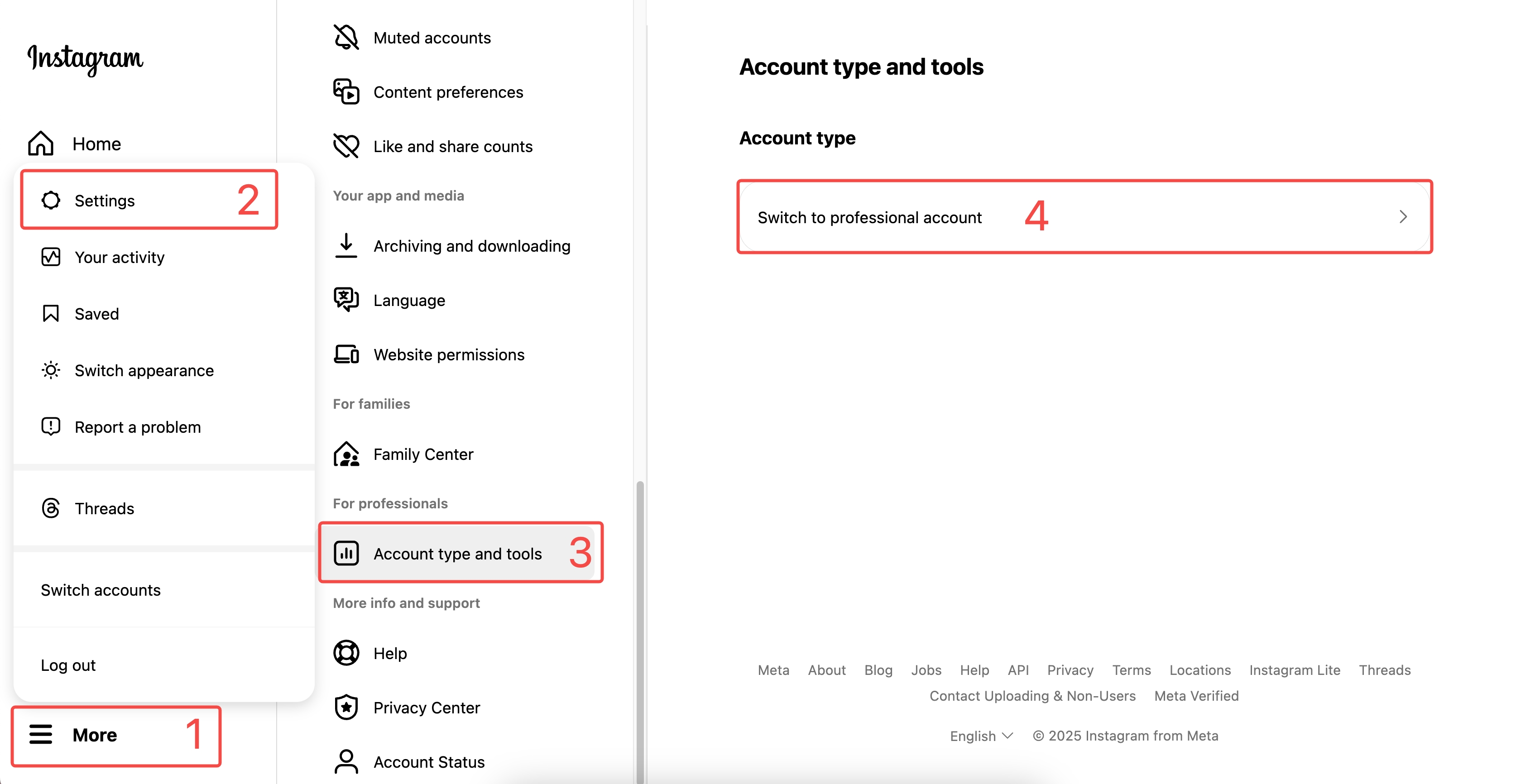This screenshot has height=784, width=1516.
Task: Click the Website permissions devices icon
Action: click(x=346, y=354)
